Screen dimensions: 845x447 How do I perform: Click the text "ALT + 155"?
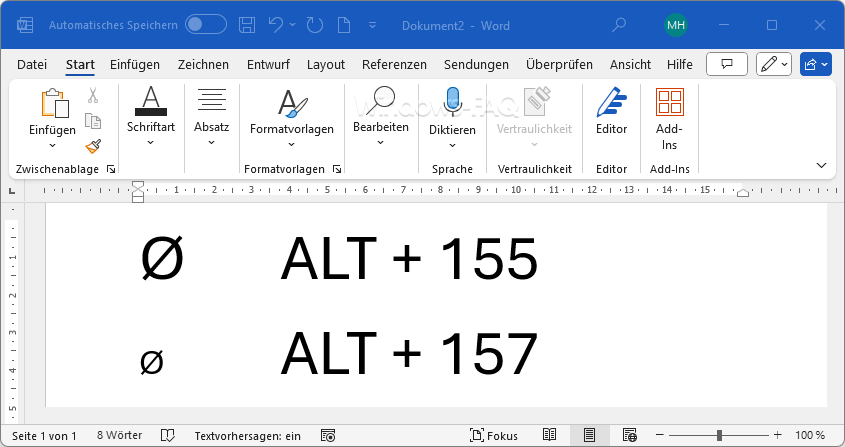[409, 259]
